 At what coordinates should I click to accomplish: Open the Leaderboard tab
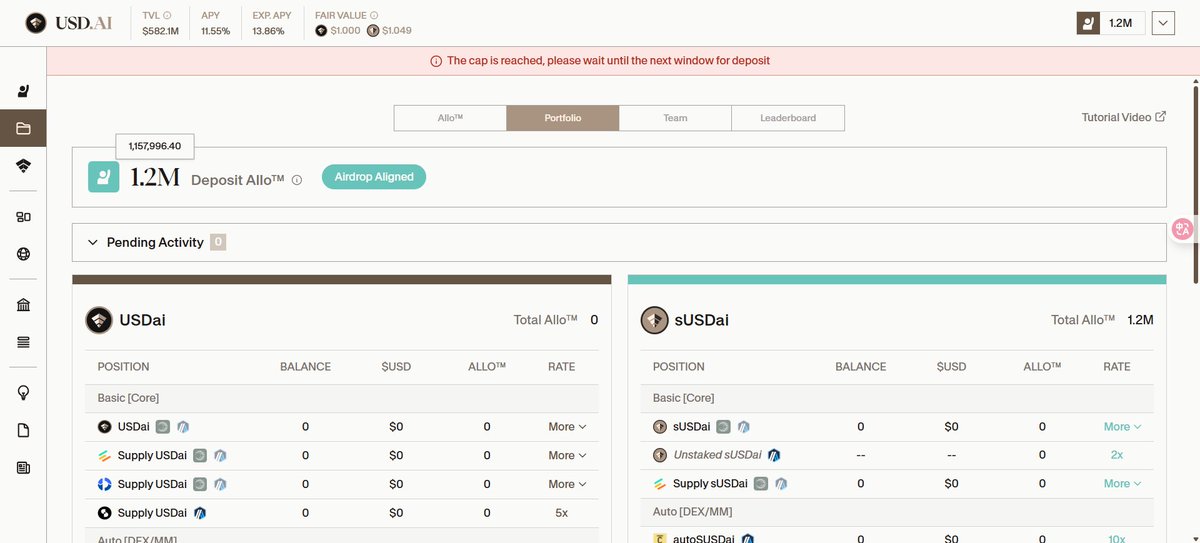[788, 118]
